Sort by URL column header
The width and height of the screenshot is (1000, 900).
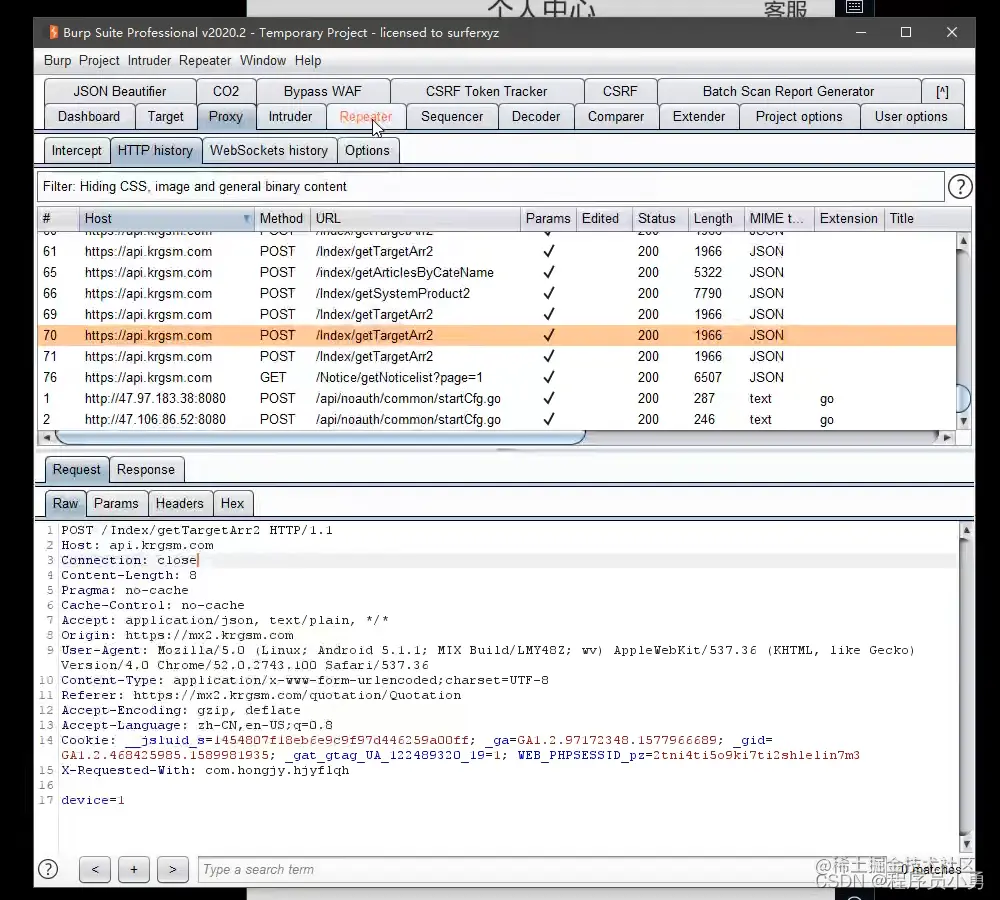coord(415,219)
